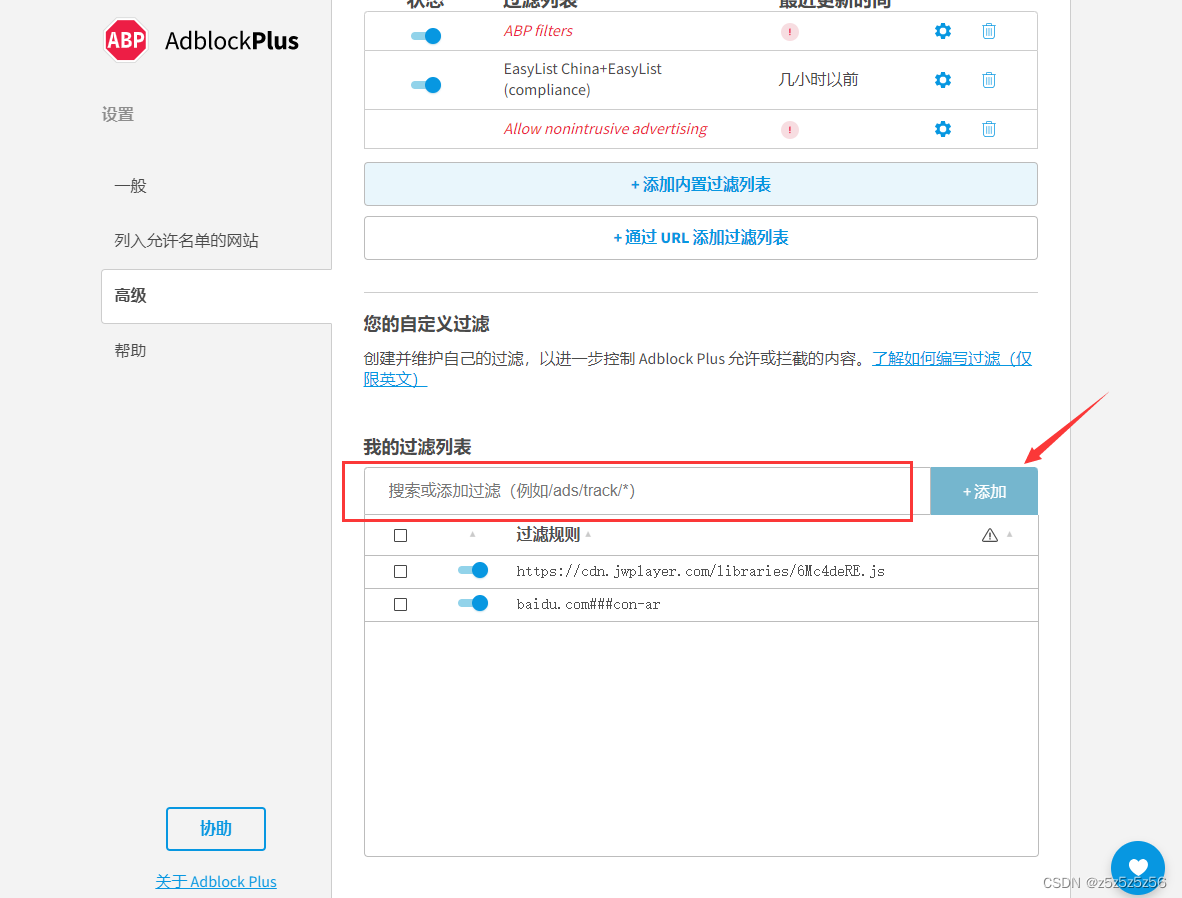Click ABP filters error indicator
This screenshot has width=1182, height=898.
(x=789, y=32)
